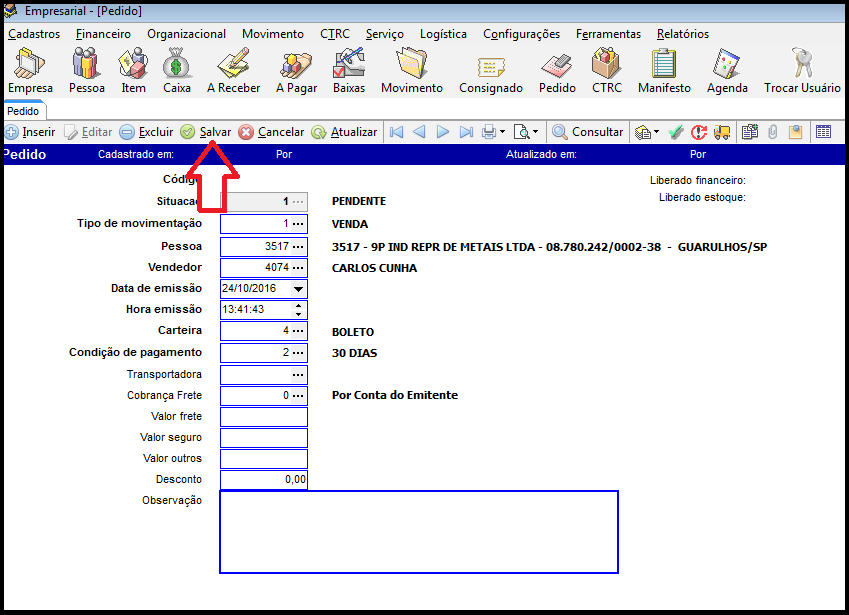The image size is (849, 615).
Task: Click the Consultar search button
Action: (588, 132)
